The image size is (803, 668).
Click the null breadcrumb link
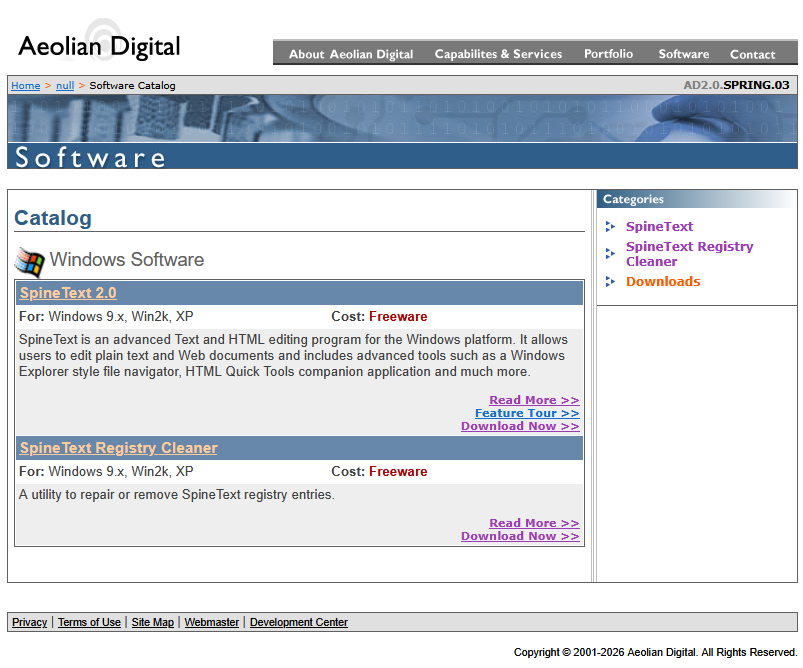pos(65,86)
